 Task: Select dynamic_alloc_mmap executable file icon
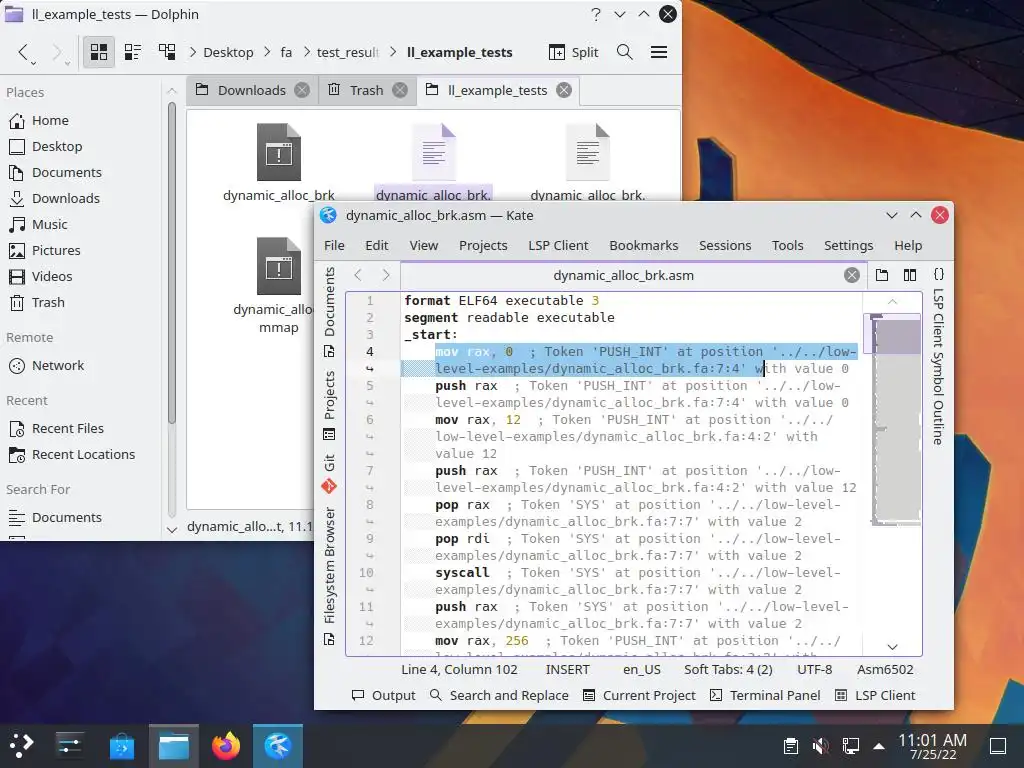pyautogui.click(x=279, y=266)
